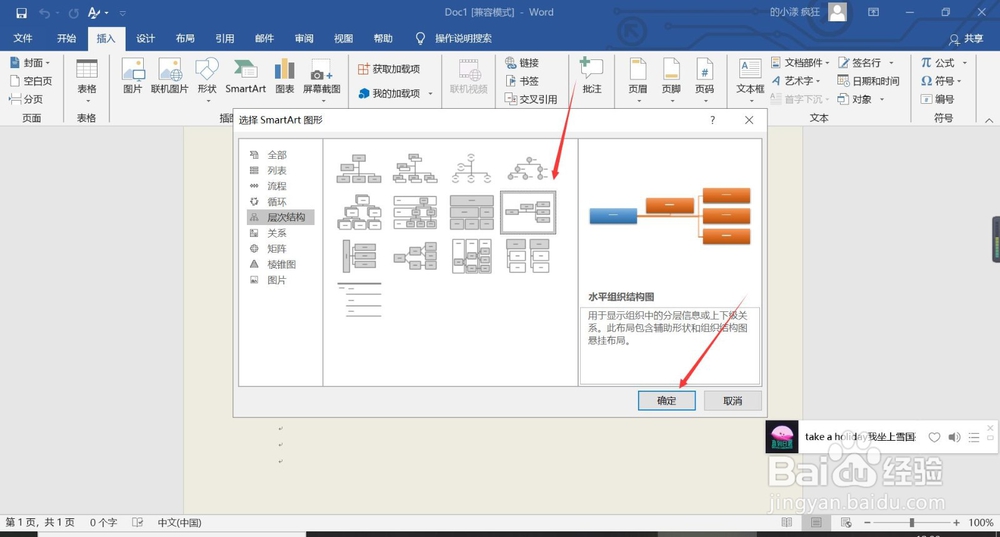Click the help question mark in dialog
The height and width of the screenshot is (537, 1000).
[x=712, y=120]
